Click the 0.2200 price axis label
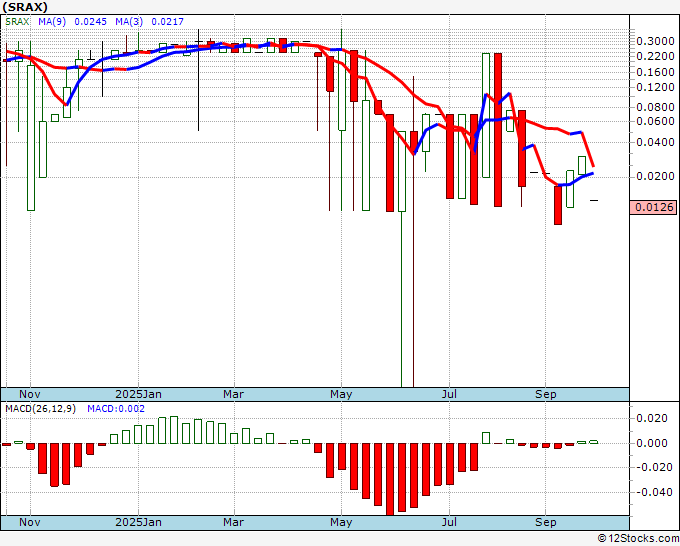 point(655,56)
